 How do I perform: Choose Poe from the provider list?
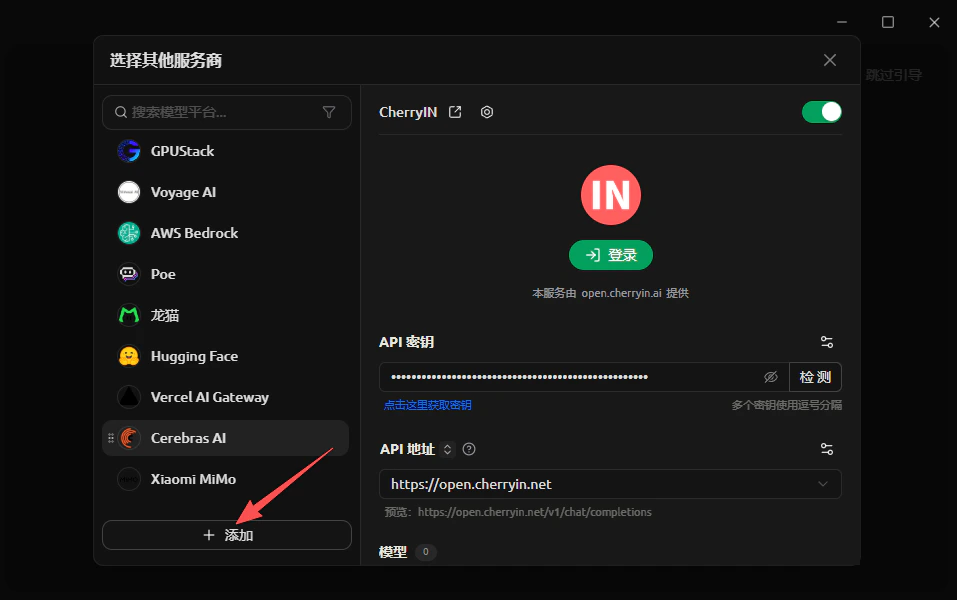point(226,274)
